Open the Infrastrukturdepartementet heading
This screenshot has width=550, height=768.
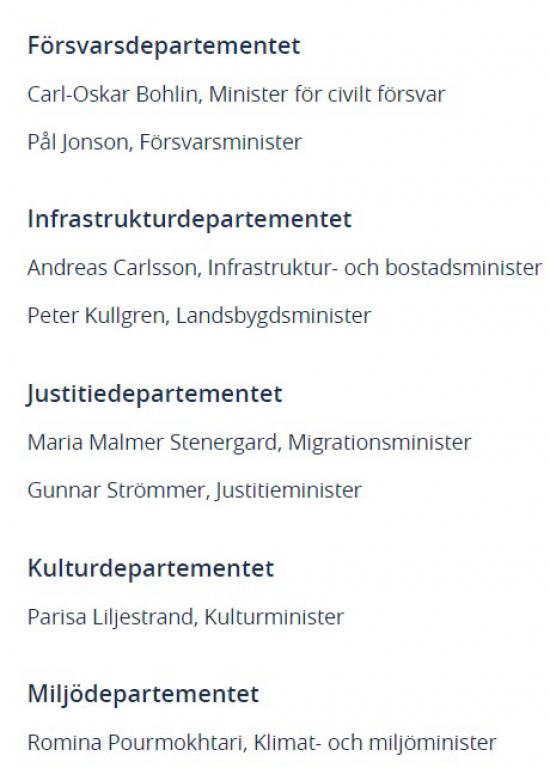click(190, 219)
